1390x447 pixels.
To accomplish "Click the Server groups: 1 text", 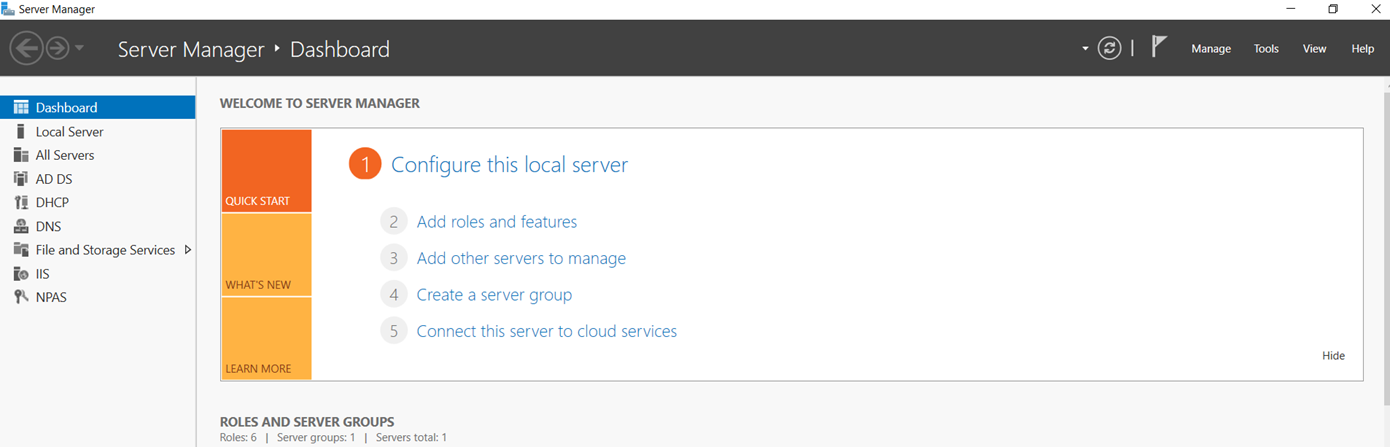I will click(316, 438).
